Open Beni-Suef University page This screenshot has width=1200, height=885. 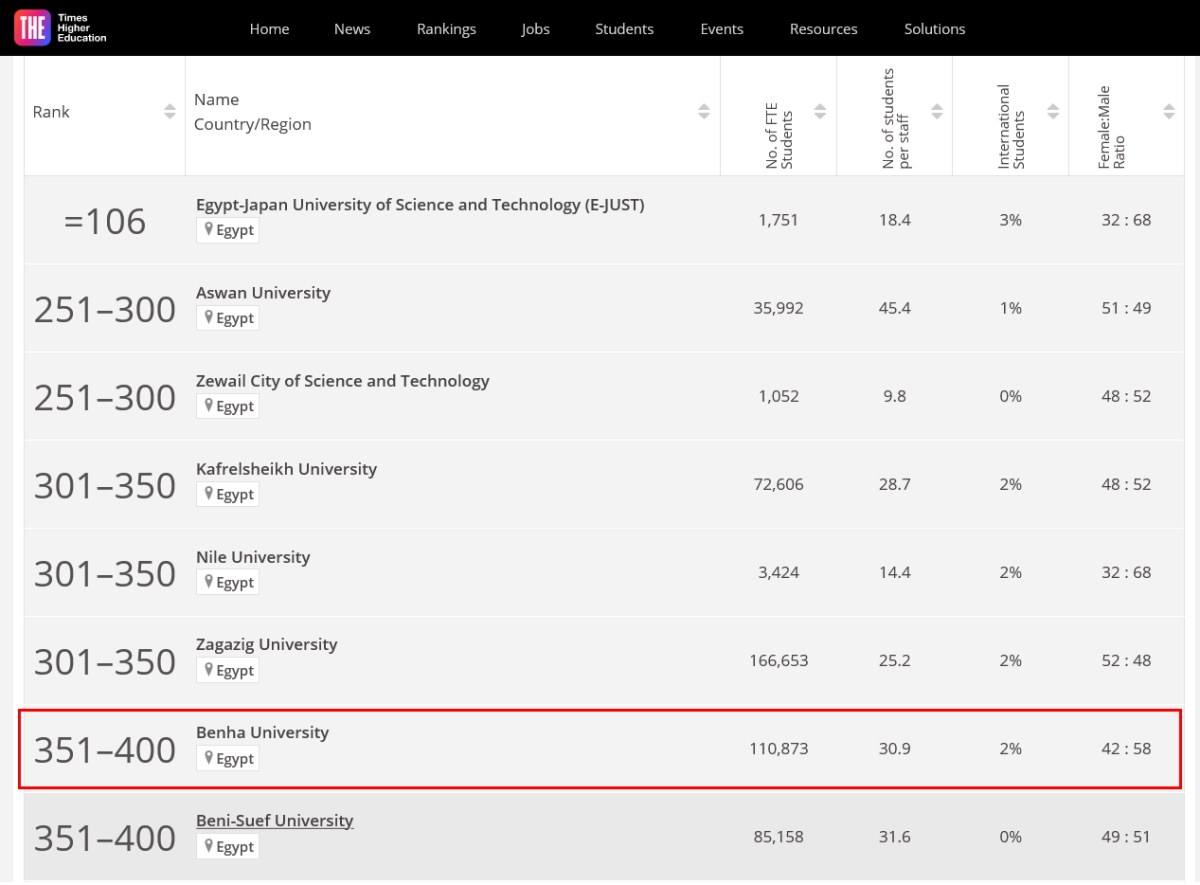pos(275,821)
